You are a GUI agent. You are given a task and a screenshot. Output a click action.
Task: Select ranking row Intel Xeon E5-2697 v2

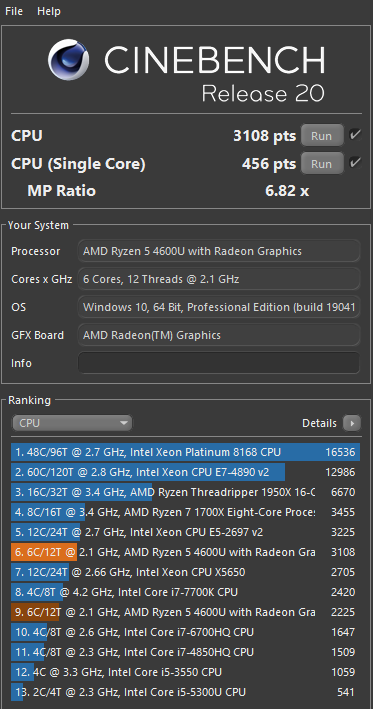click(185, 532)
